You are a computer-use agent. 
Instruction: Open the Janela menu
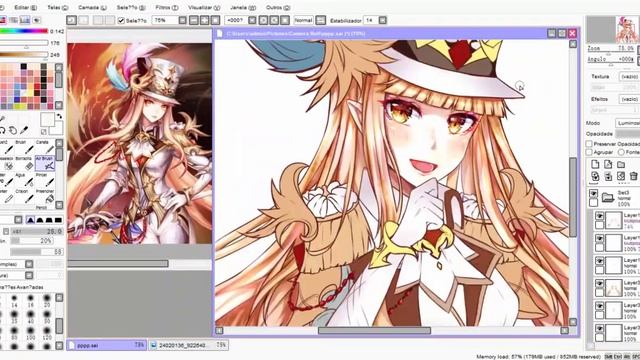pos(243,7)
